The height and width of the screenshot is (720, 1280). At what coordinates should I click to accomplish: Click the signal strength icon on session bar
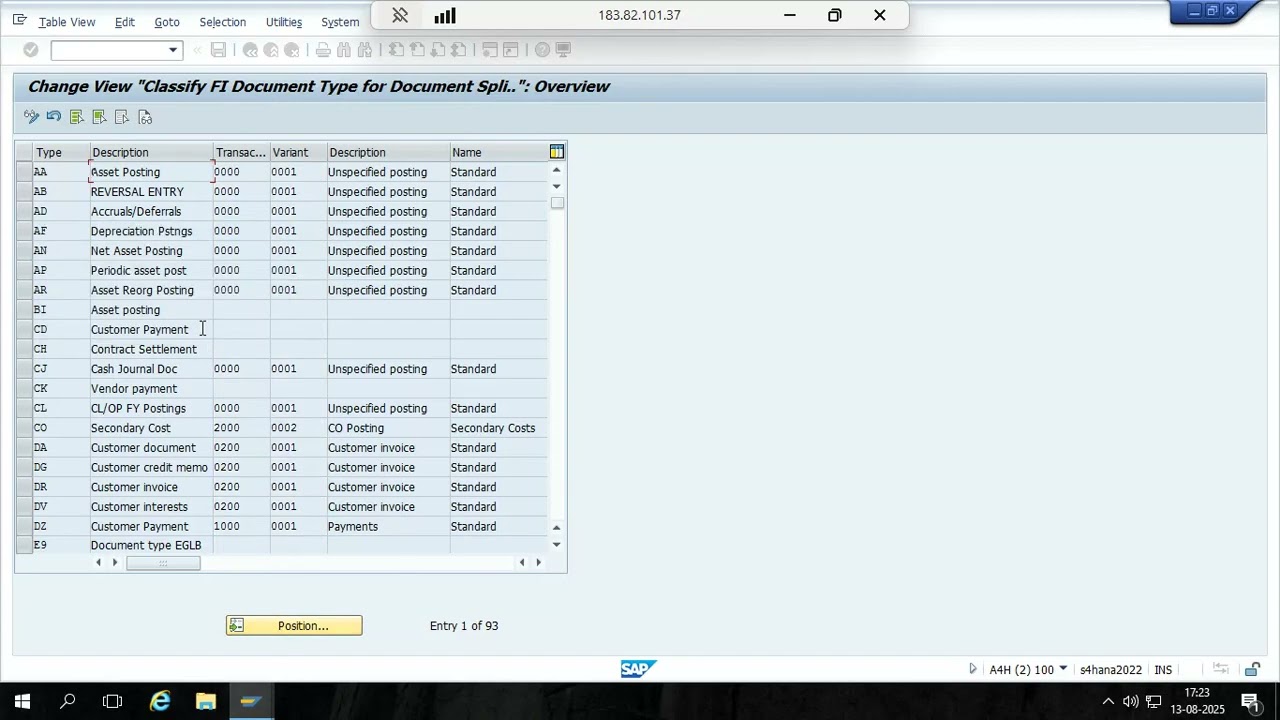point(445,15)
